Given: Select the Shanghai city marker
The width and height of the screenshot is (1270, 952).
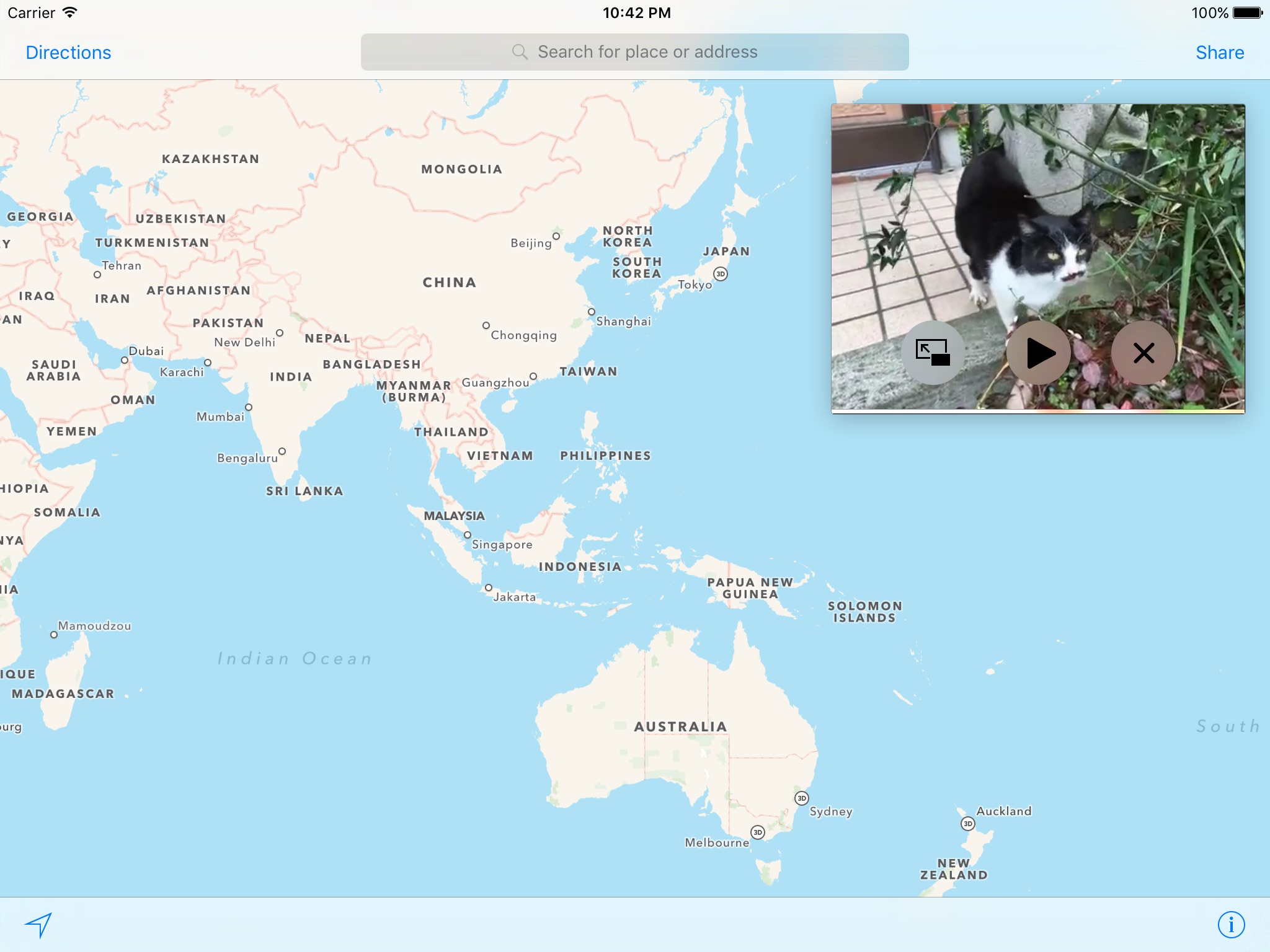Looking at the screenshot, I should click(592, 312).
